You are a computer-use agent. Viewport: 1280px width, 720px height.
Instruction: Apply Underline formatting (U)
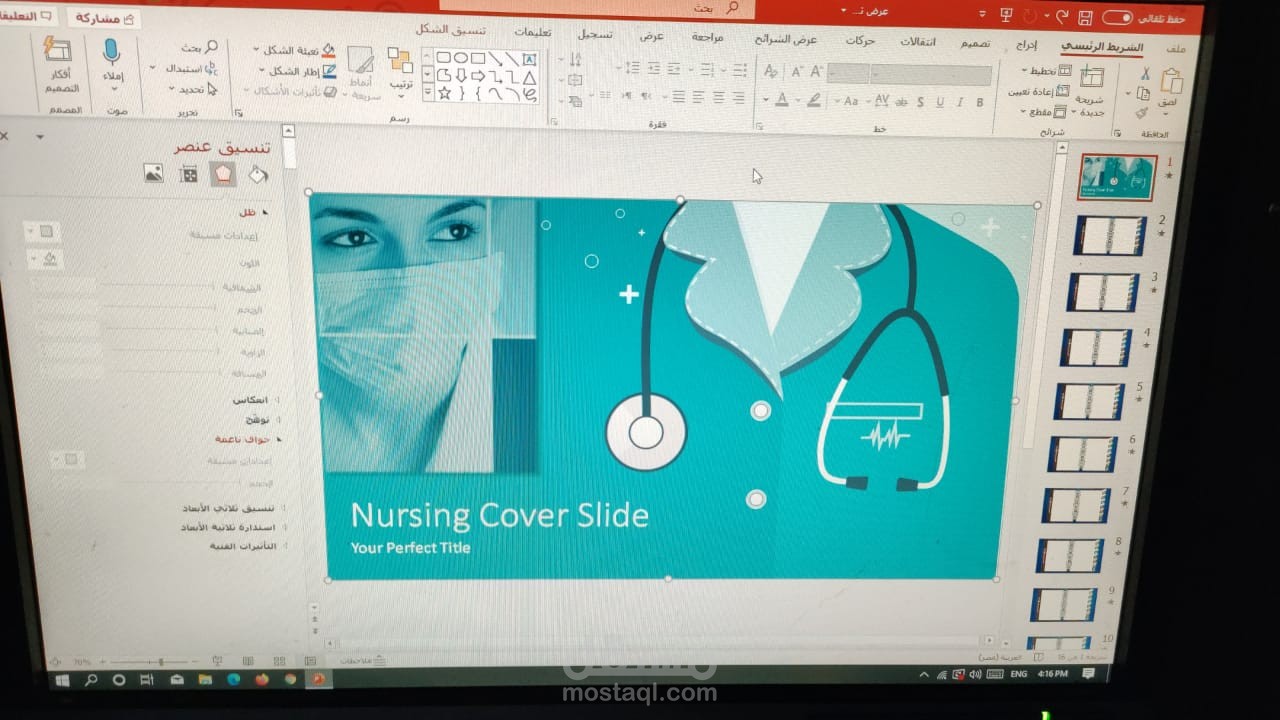click(940, 101)
